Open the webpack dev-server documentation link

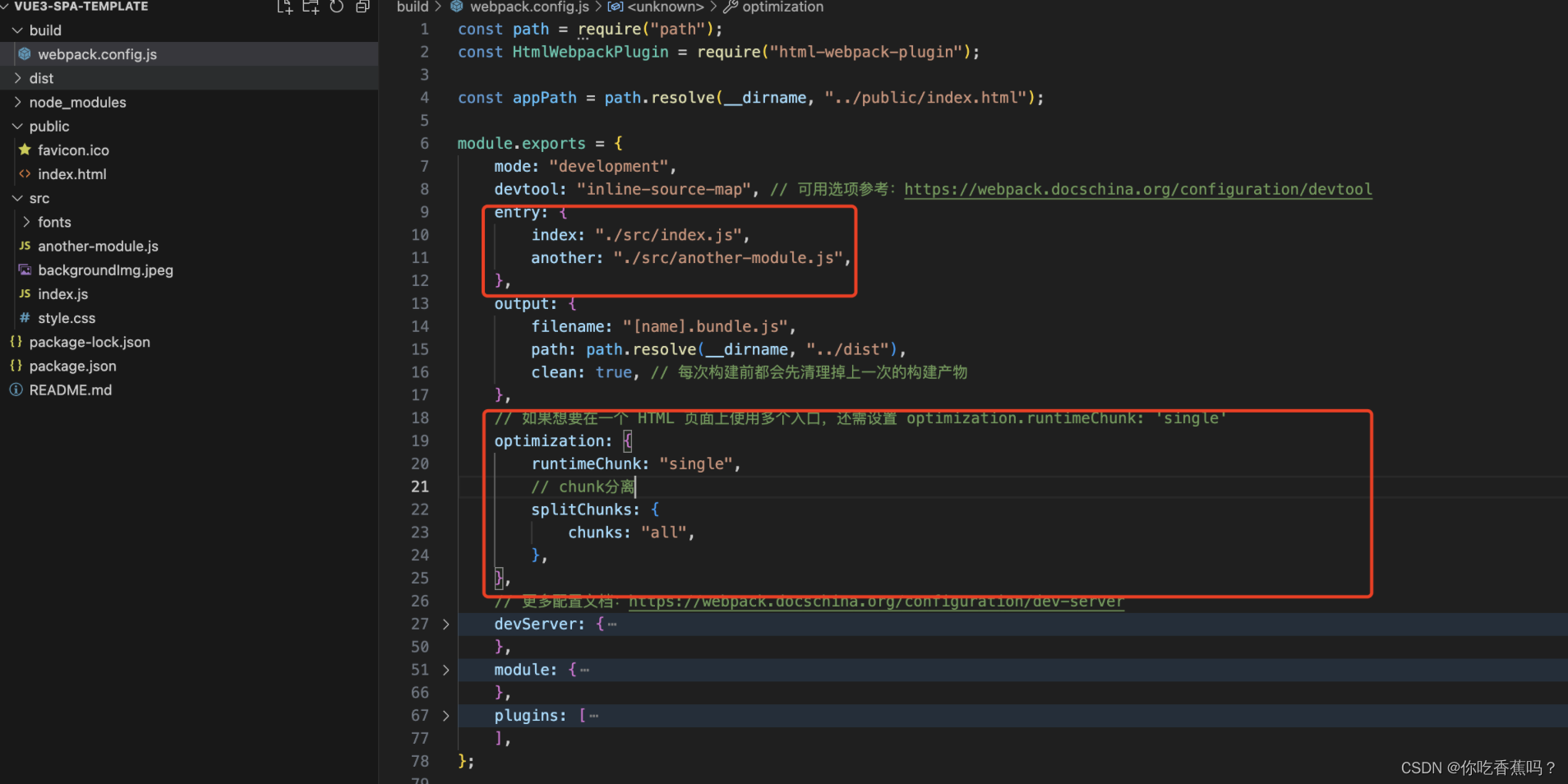876,602
